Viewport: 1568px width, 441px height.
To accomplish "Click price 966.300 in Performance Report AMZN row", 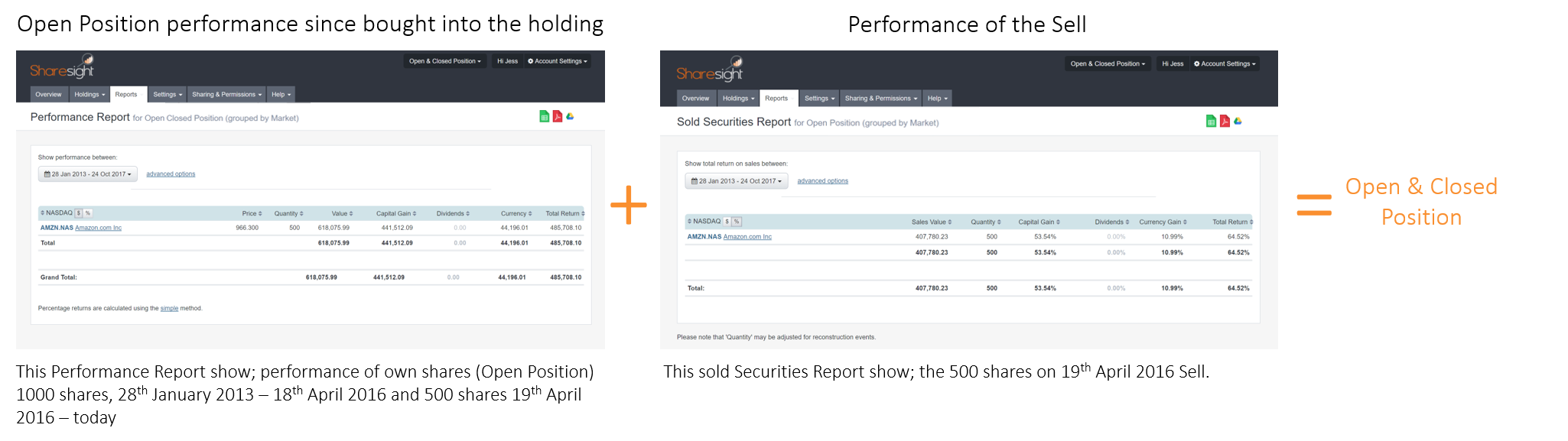I will click(247, 228).
